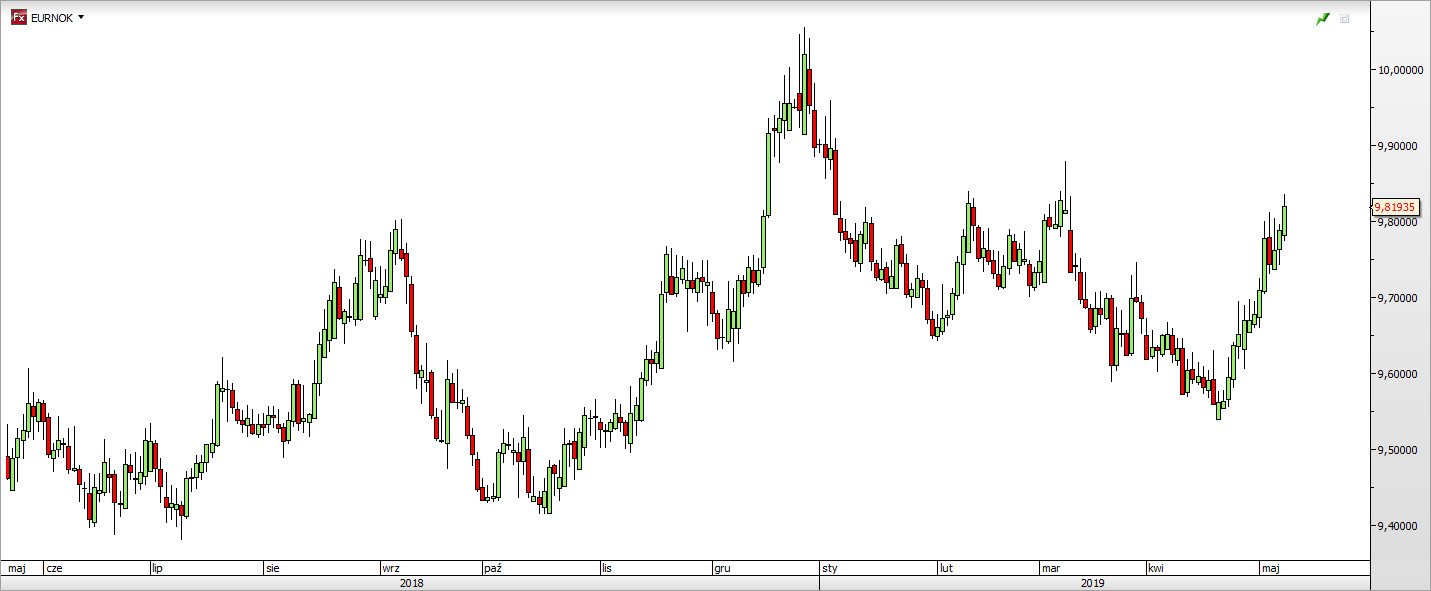Click the lut month label

coord(946,568)
